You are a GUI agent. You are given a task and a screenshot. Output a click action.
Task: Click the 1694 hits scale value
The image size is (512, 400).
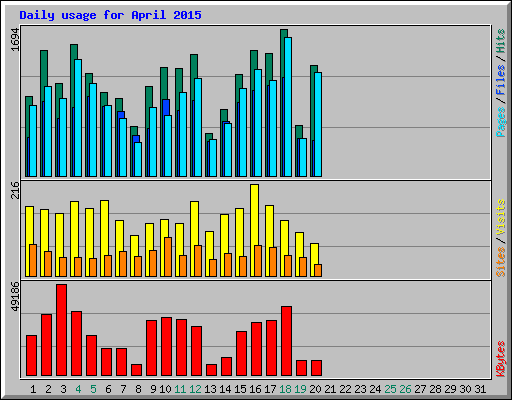pyautogui.click(x=15, y=40)
